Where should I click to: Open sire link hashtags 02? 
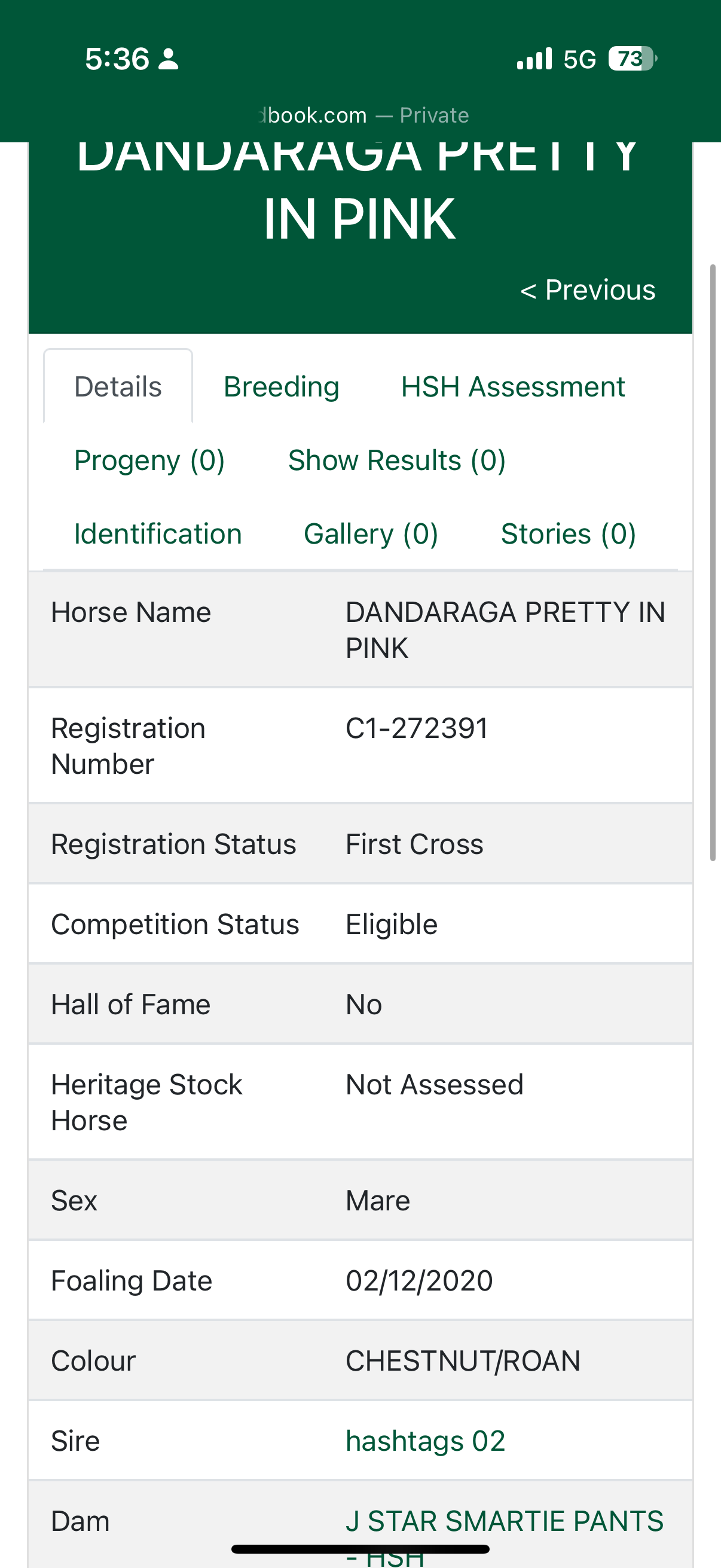[425, 1441]
